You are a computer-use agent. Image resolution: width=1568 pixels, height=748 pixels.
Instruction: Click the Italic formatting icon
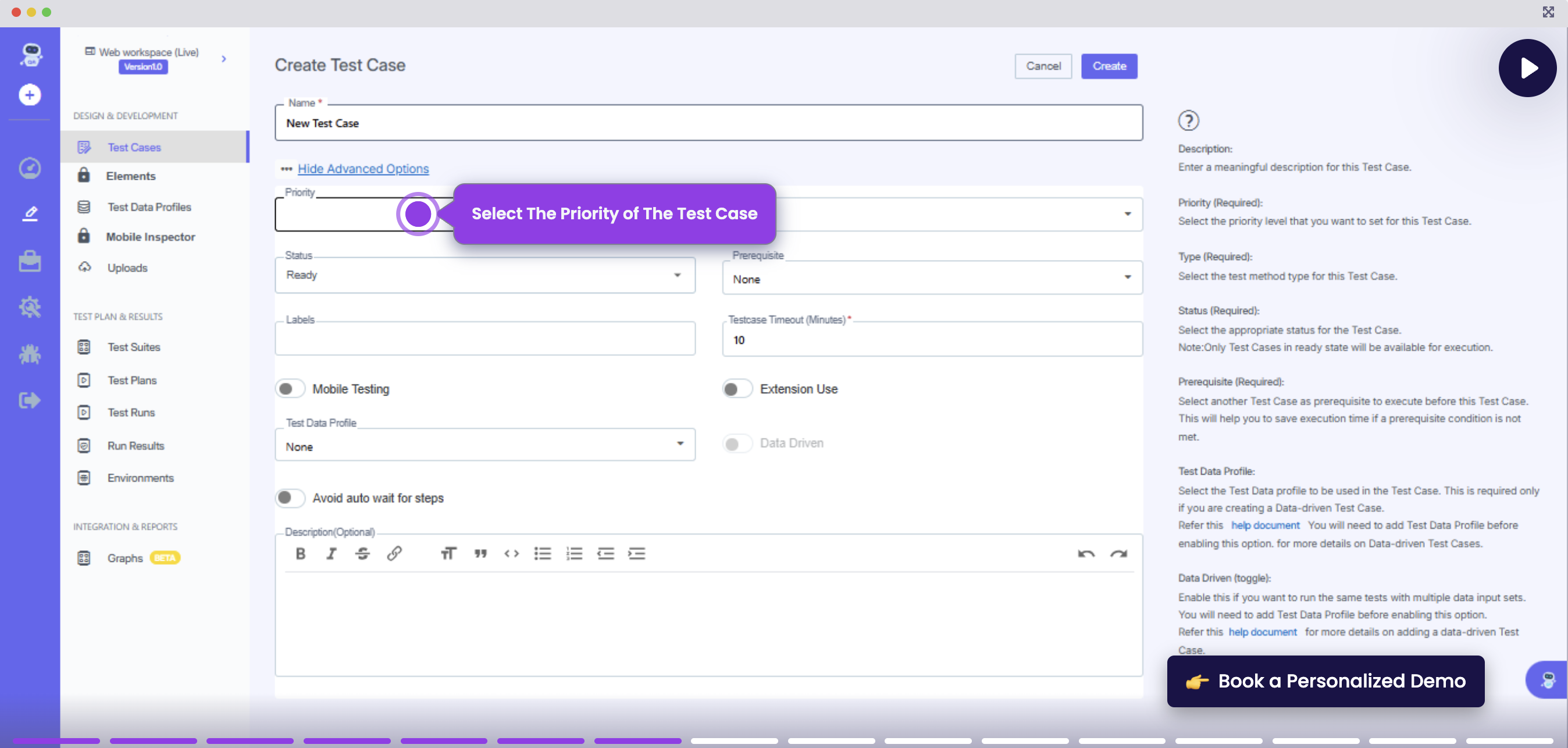[x=331, y=553]
